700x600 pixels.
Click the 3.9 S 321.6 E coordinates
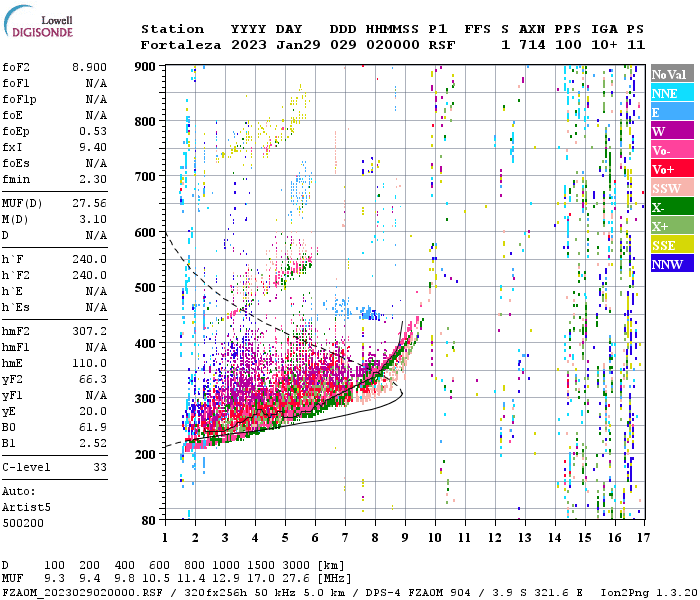tap(531, 593)
